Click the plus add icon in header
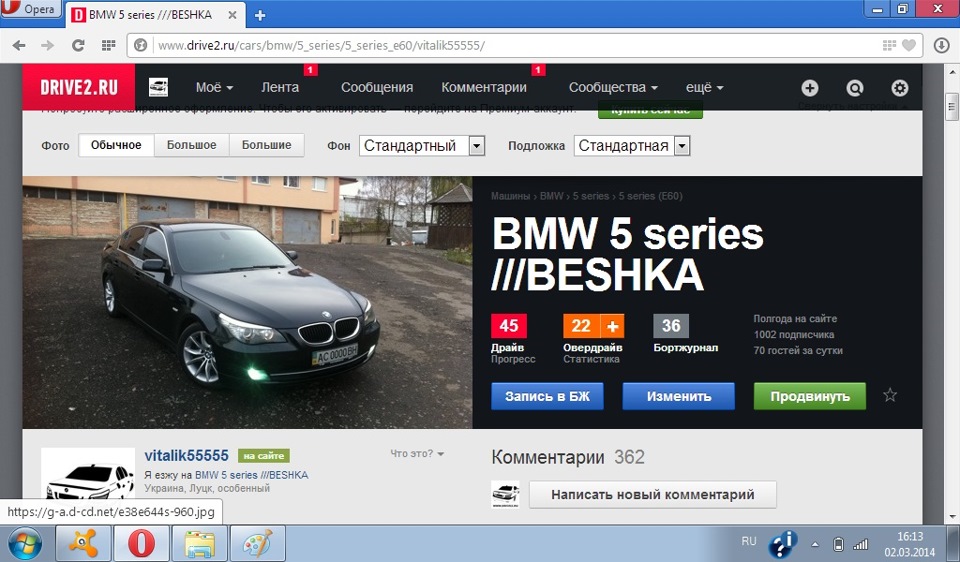 (x=809, y=88)
